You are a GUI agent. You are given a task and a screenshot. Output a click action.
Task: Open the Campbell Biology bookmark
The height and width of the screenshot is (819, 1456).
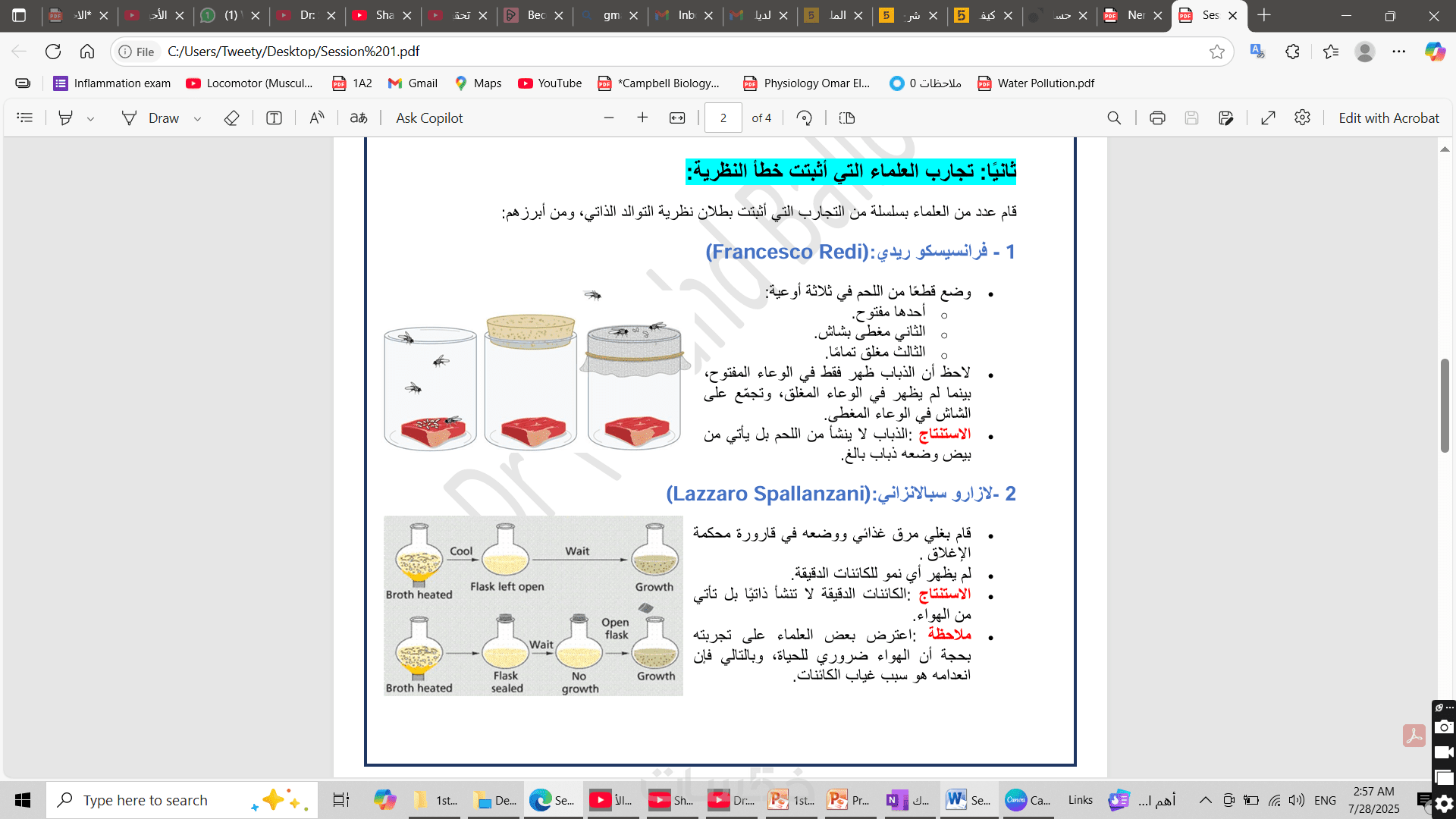(658, 83)
